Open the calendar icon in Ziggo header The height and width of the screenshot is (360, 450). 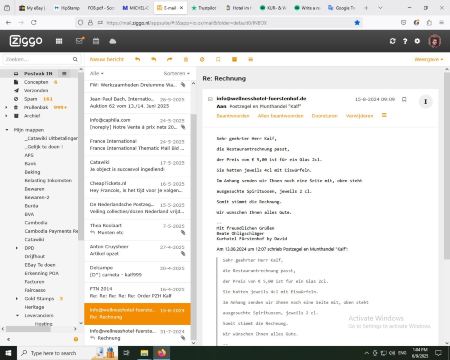(x=96, y=41)
